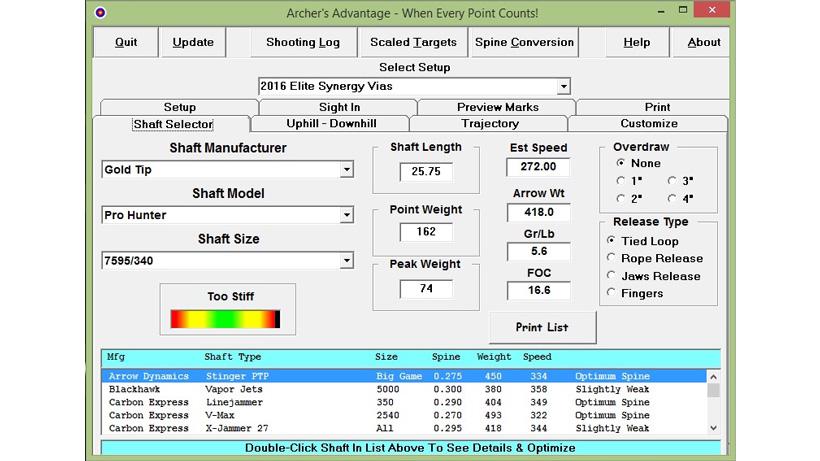Screen dimensions: 820x461
Task: Minimize the Archer's Advantage window
Action: (661, 10)
